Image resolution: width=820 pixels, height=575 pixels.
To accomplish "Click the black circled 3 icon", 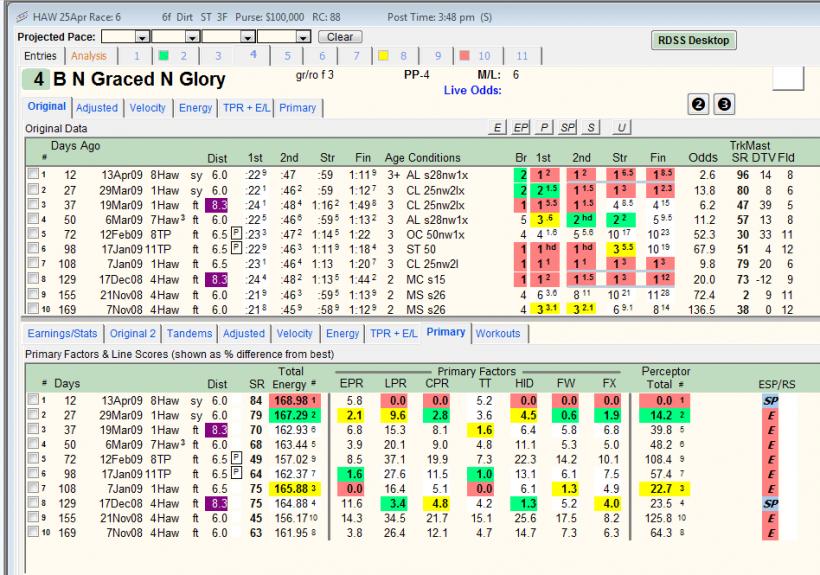I will pyautogui.click(x=724, y=105).
